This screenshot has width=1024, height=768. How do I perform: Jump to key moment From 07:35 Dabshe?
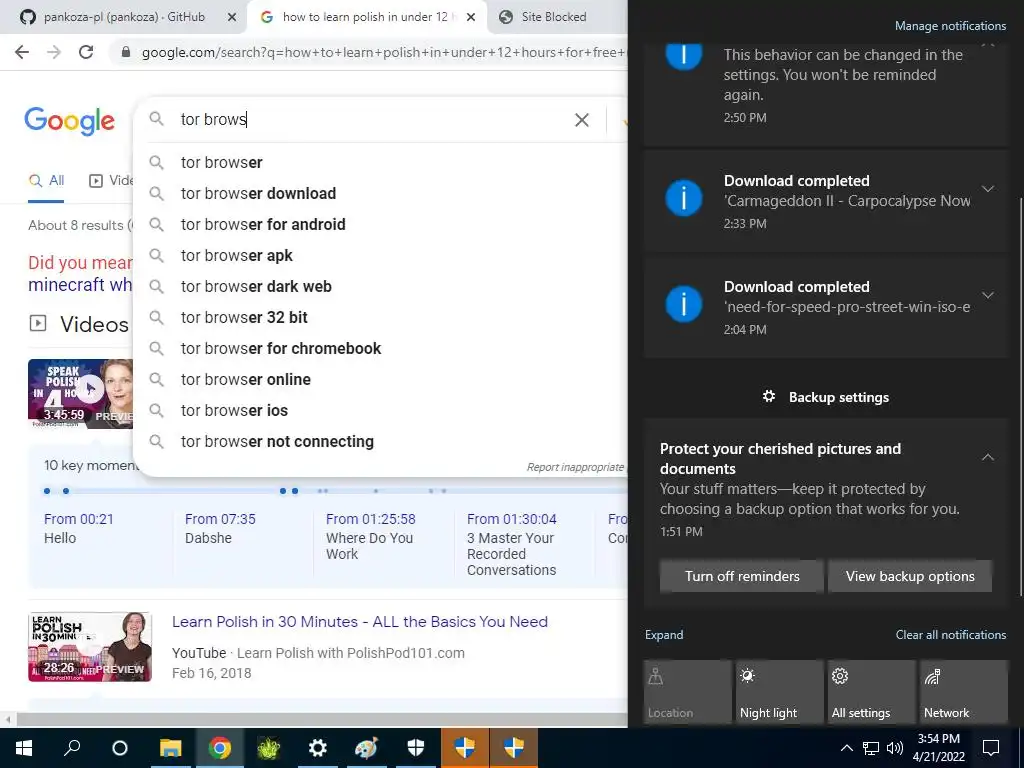220,528
